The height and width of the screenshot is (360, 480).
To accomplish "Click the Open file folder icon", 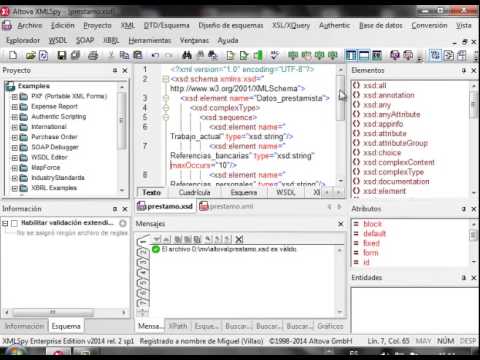I will pyautogui.click(x=30, y=55).
